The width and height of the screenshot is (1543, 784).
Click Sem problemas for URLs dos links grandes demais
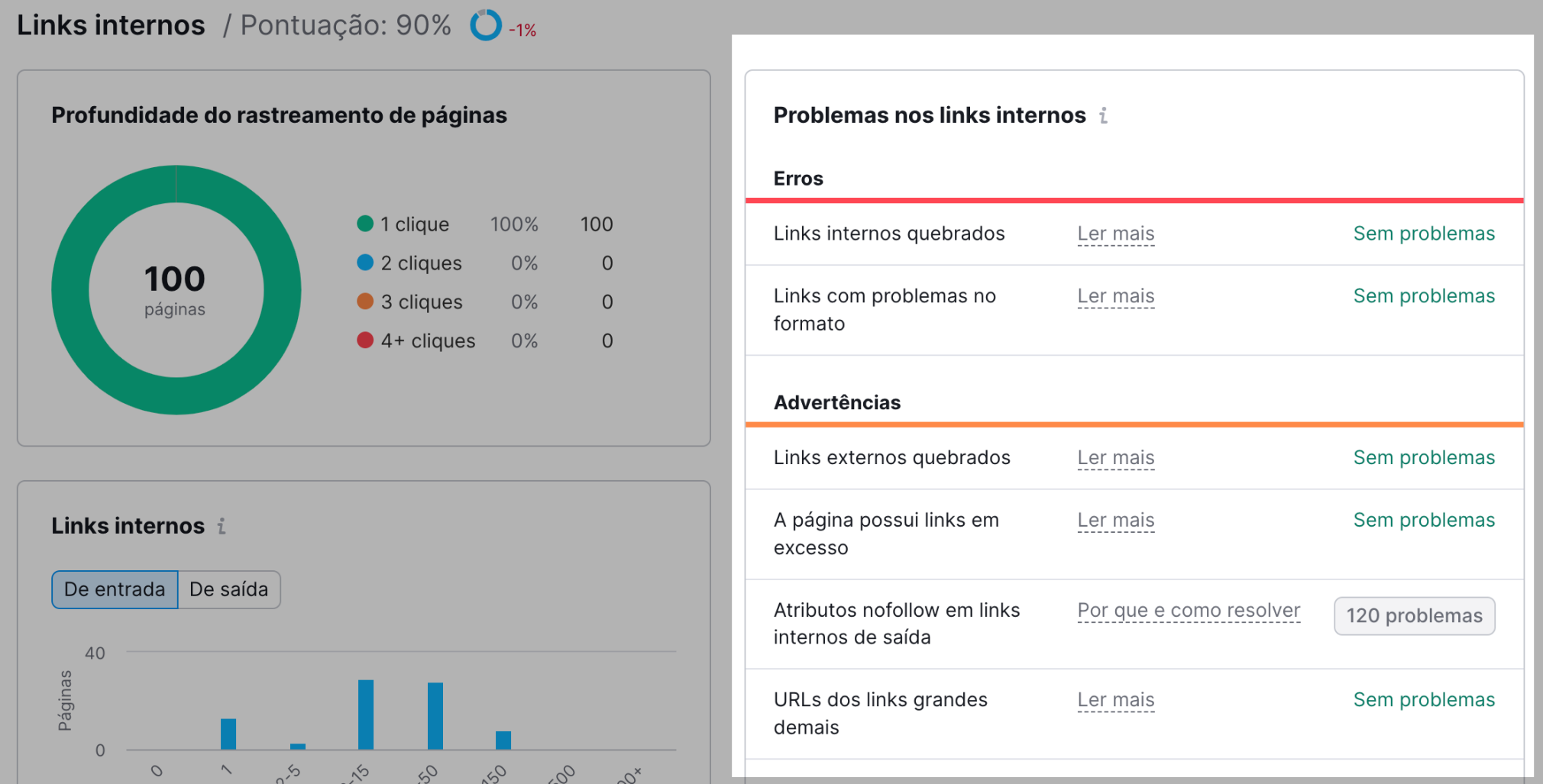[x=1423, y=699]
